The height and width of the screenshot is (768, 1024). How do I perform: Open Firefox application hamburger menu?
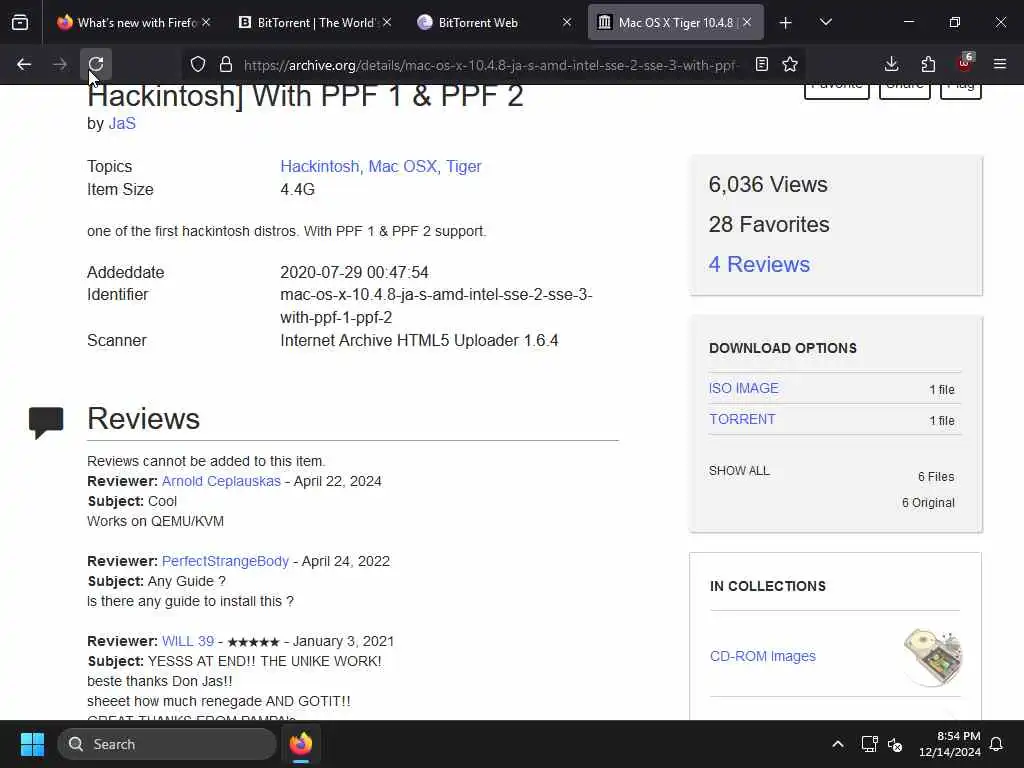(x=1000, y=64)
